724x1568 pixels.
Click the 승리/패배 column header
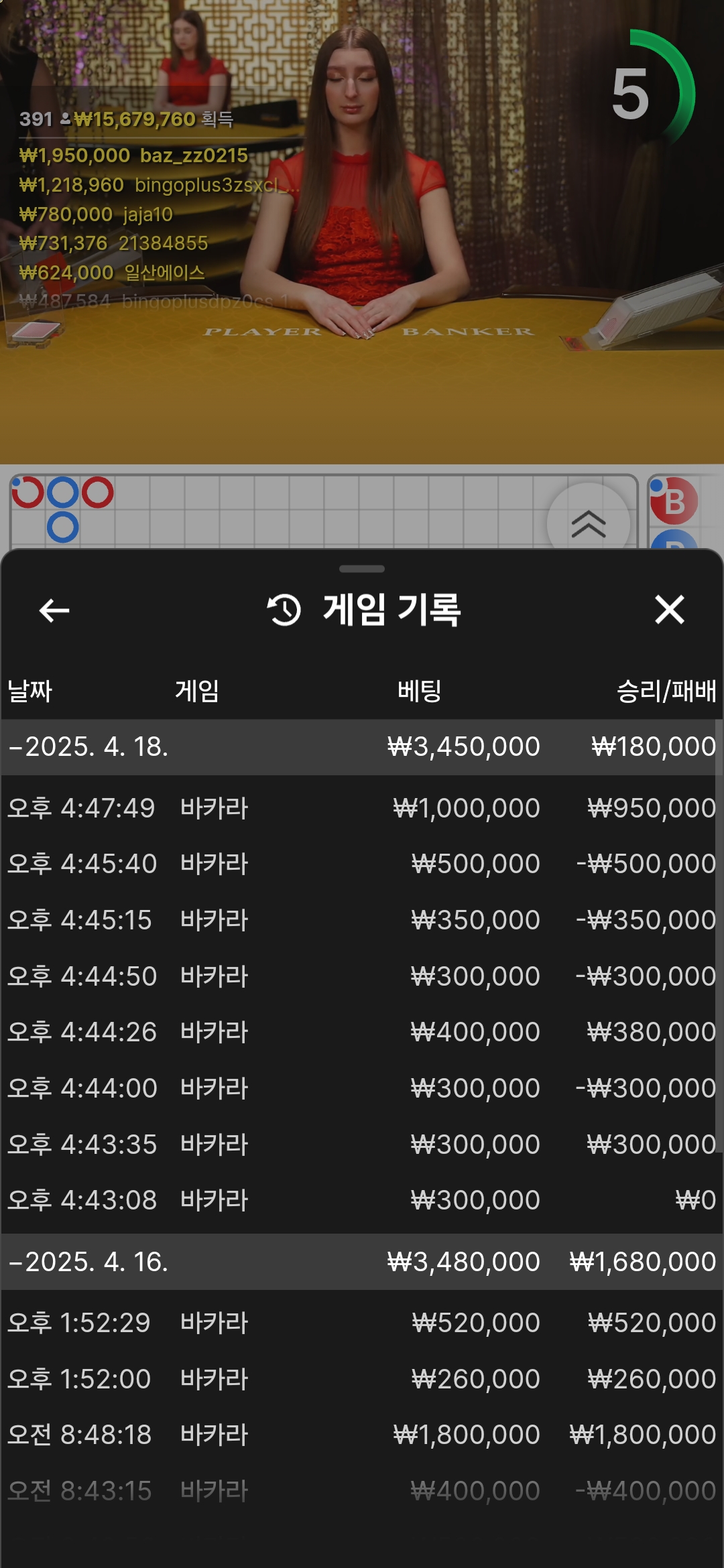coord(666,691)
